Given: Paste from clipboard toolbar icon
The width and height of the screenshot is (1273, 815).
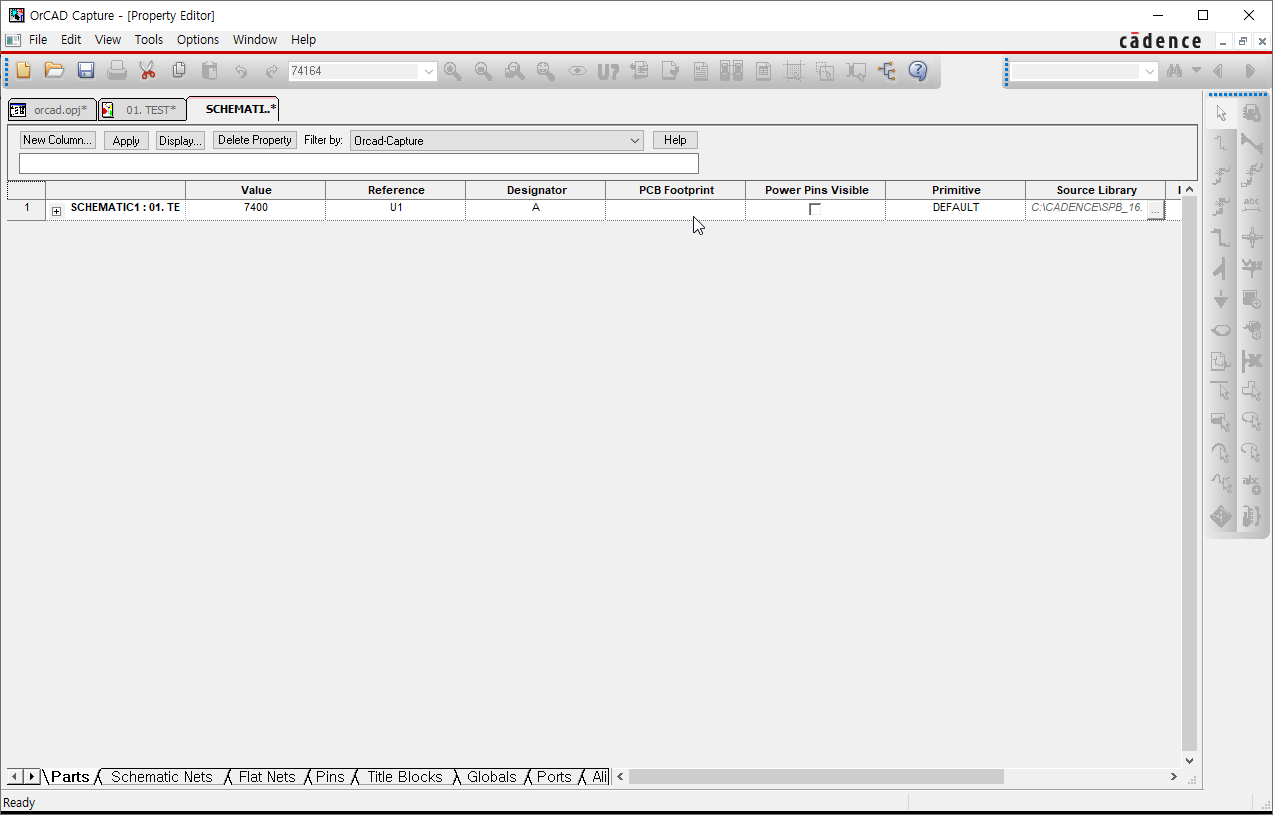Looking at the screenshot, I should click(210, 71).
